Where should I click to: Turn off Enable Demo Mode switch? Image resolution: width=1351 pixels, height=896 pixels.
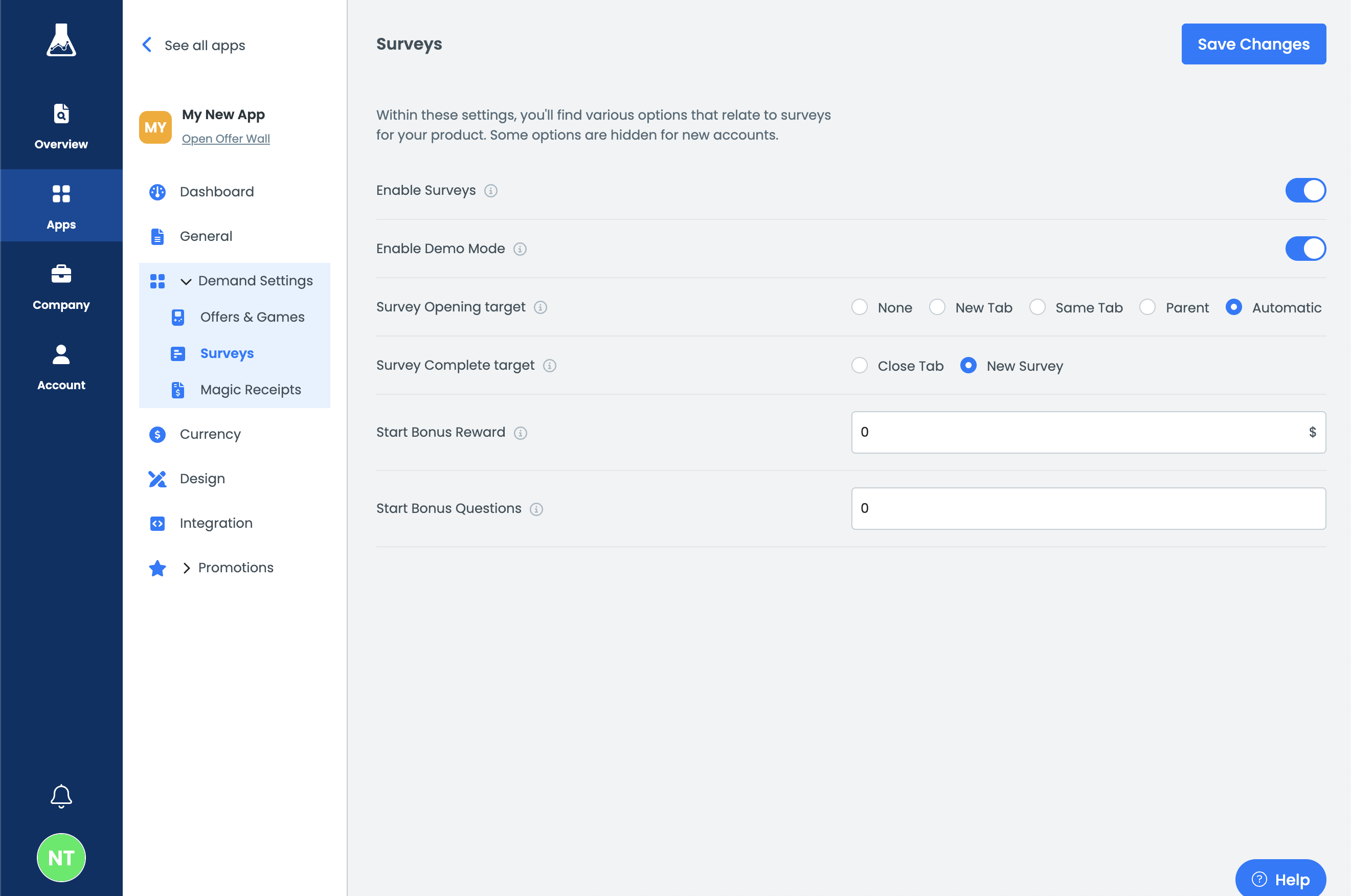point(1305,249)
